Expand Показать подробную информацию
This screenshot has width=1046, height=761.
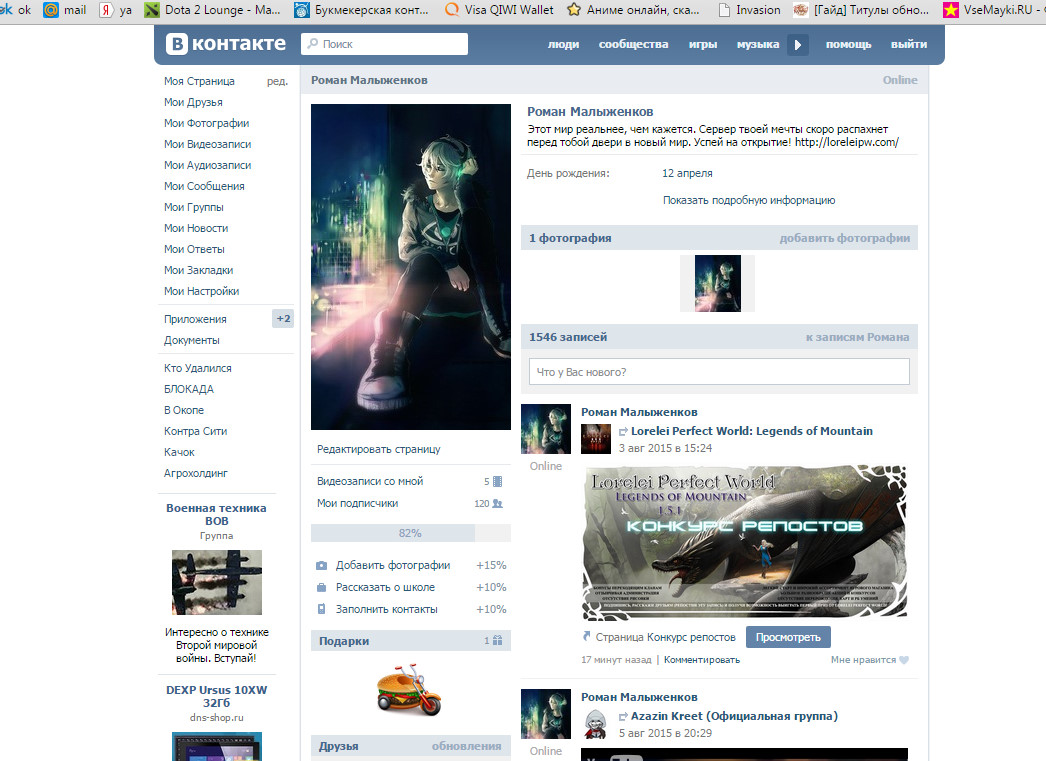pyautogui.click(x=748, y=200)
